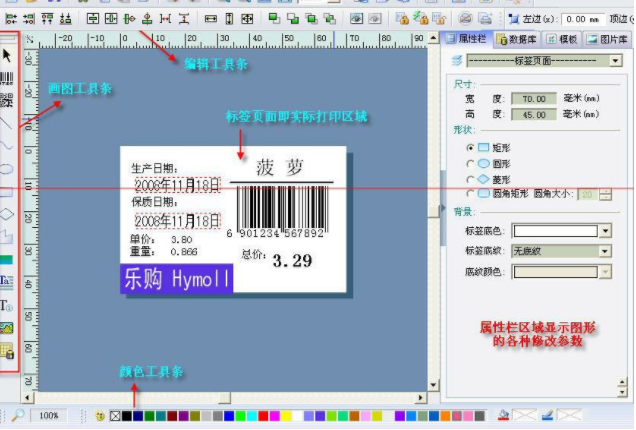Expand the 标签底色 color dropdown
The width and height of the screenshot is (636, 430).
[x=605, y=231]
